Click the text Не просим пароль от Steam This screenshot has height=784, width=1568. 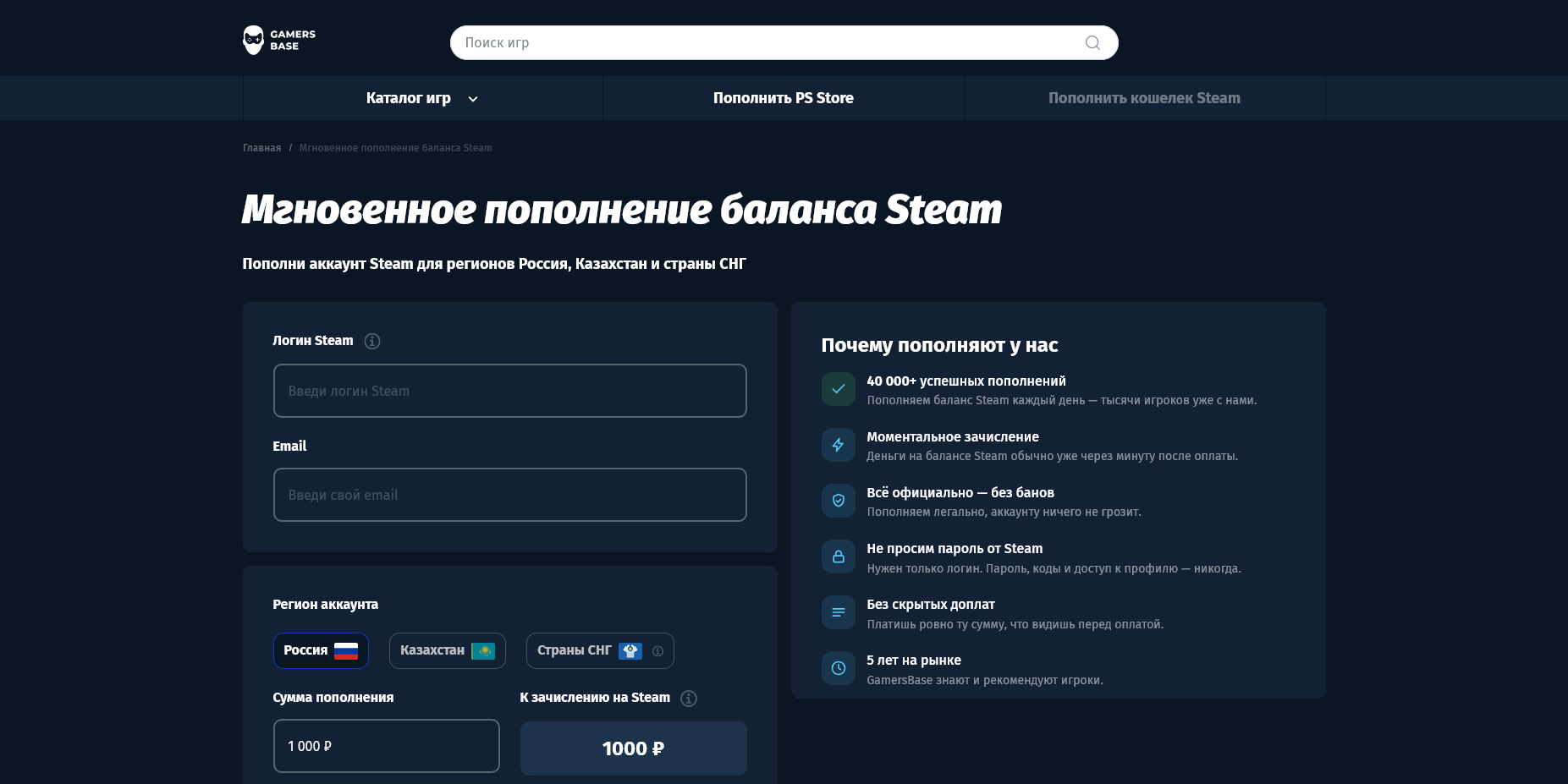tap(955, 549)
